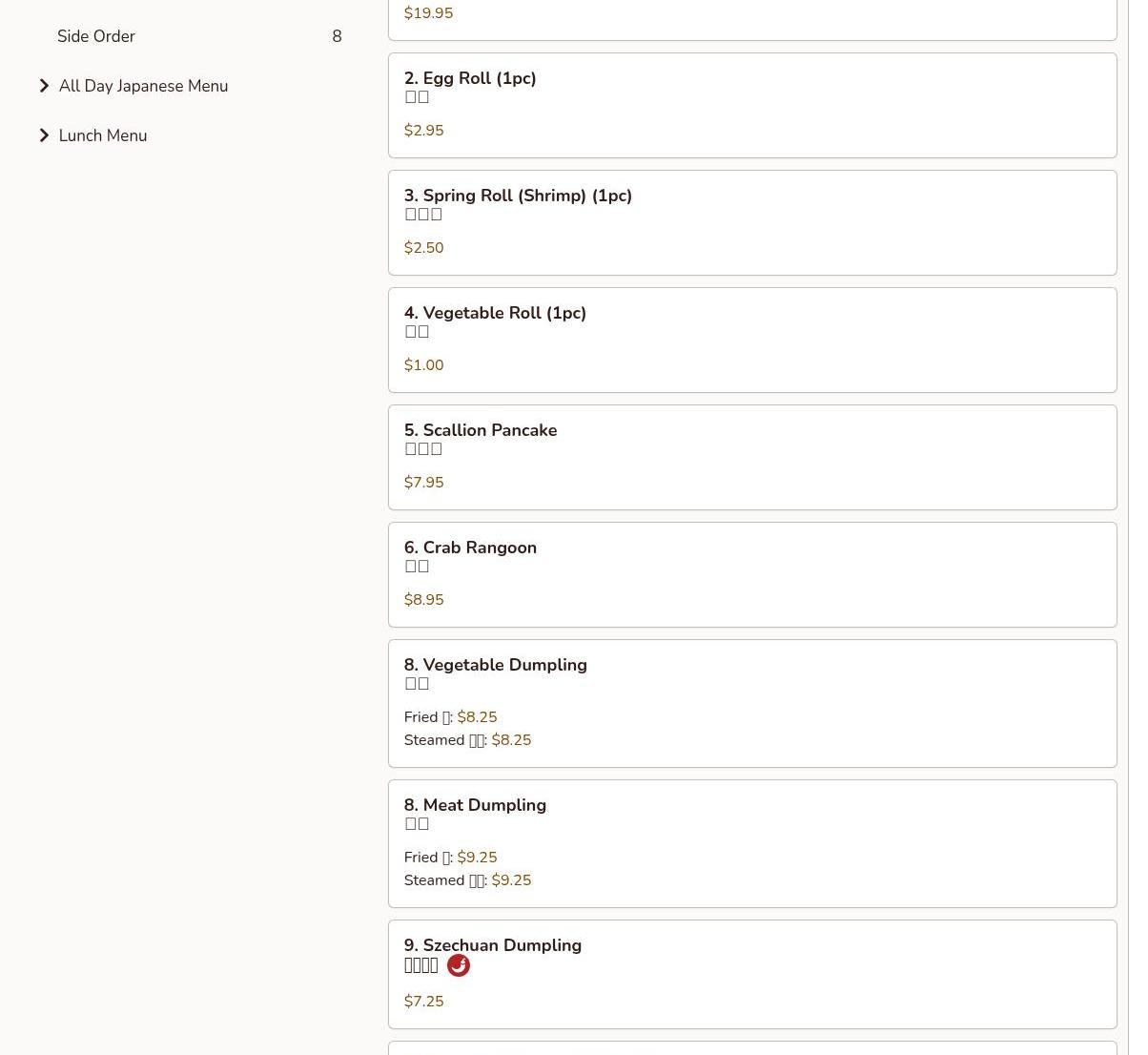Open the Side Order category
The image size is (1148, 1055).
pyautogui.click(x=96, y=36)
